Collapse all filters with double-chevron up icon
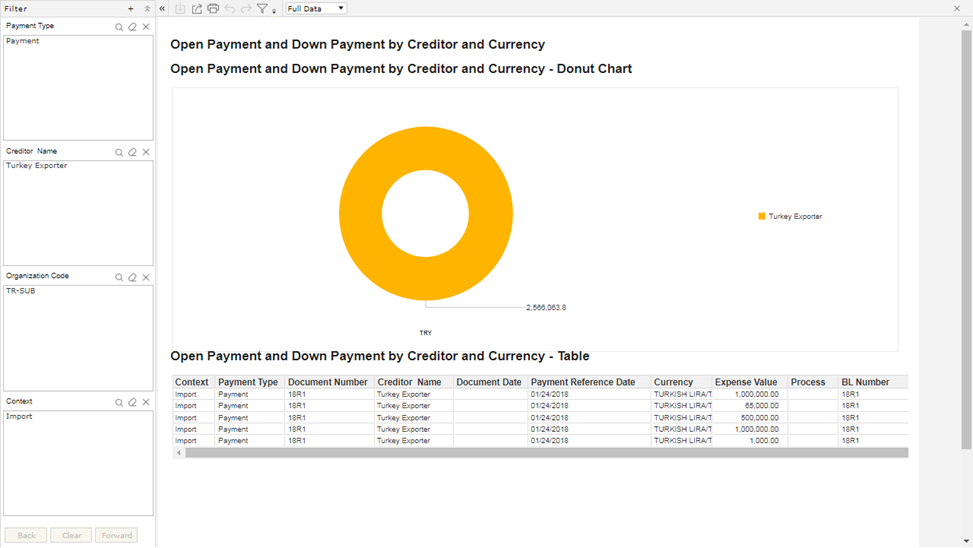Viewport: 973px width, 548px height. 147,9
